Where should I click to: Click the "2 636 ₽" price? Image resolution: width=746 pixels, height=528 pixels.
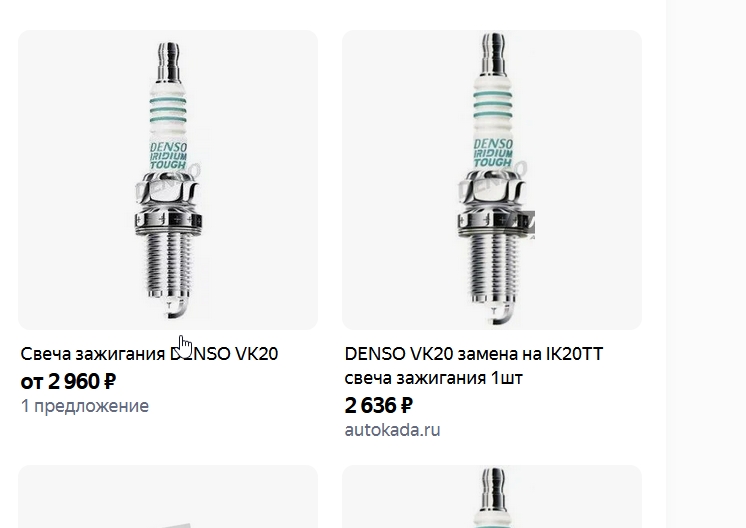click(379, 406)
